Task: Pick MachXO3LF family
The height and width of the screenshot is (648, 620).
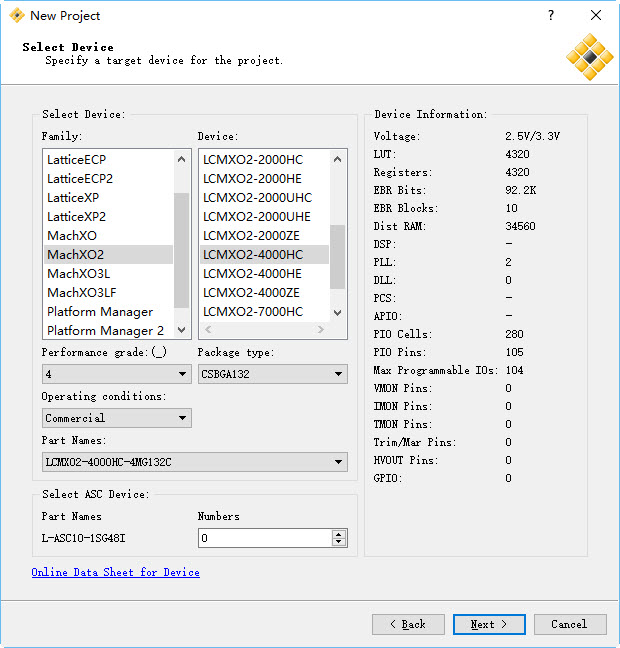Action: point(108,293)
